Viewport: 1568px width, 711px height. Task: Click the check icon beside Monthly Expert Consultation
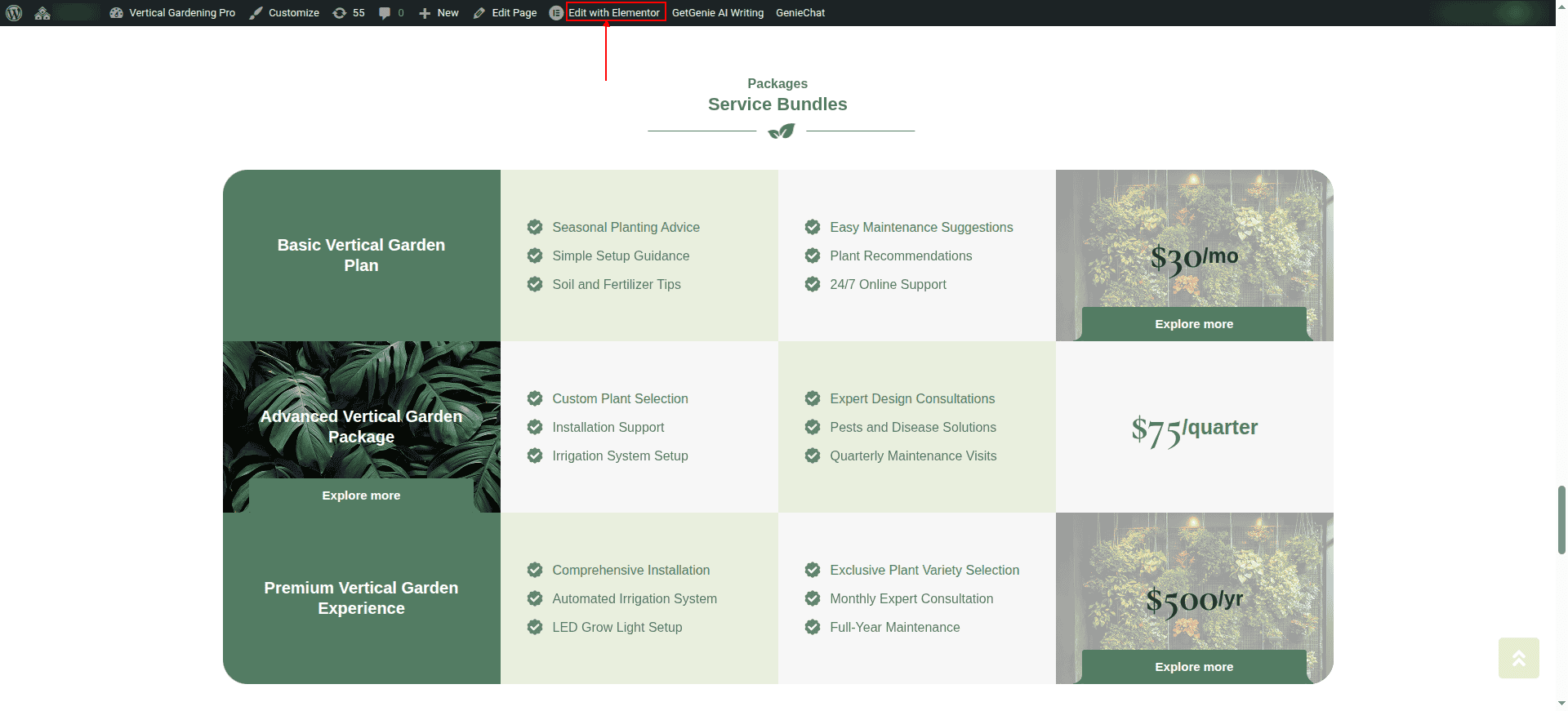813,598
